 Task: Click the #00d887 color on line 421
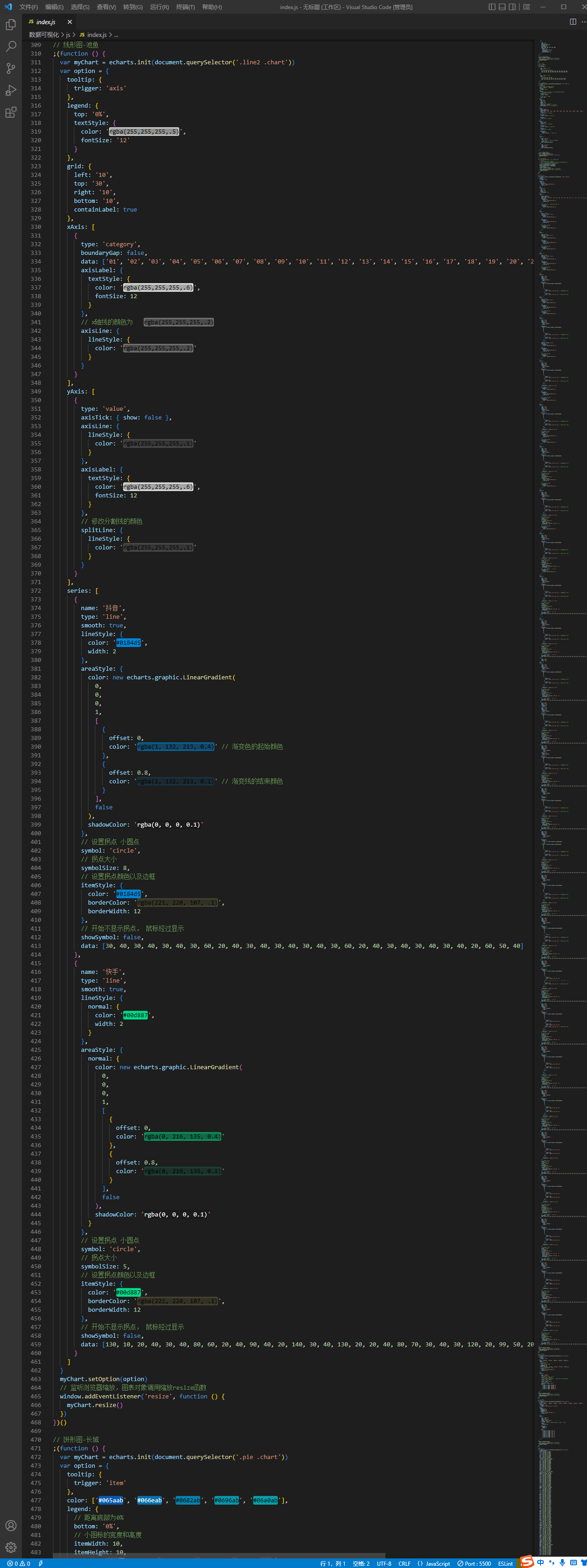(x=135, y=1015)
